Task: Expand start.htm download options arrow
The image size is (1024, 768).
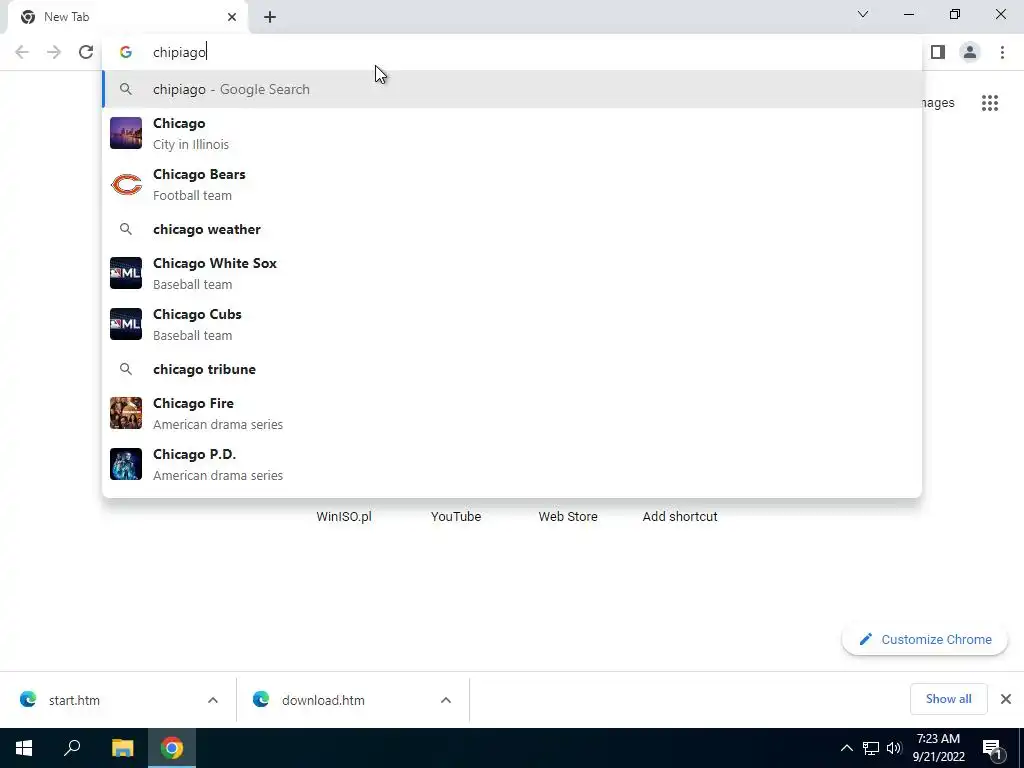Action: tap(213, 700)
